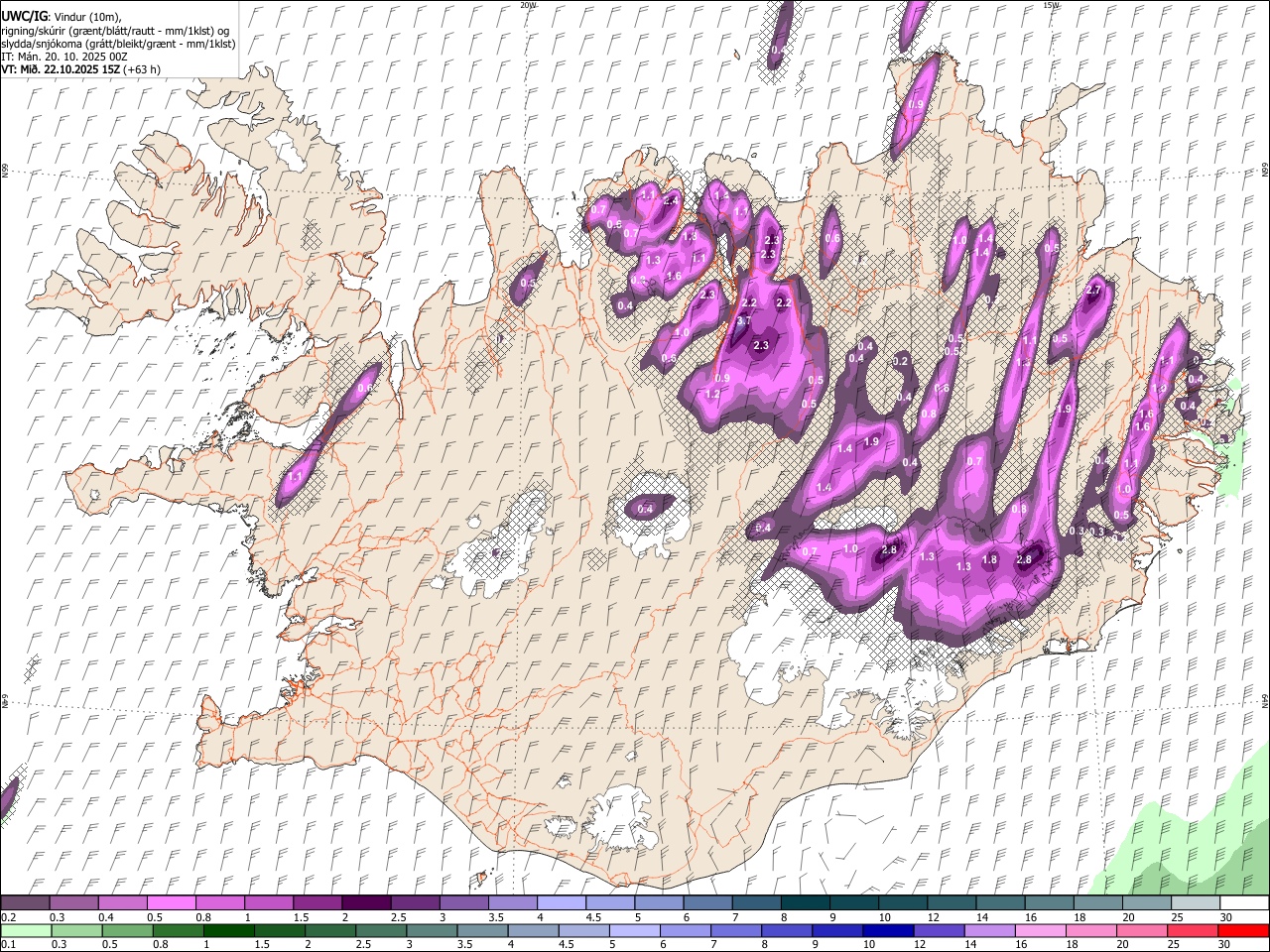Click the light periwinkle 4–4.5 snow swatch
Image resolution: width=1270 pixels, height=952 pixels.
[561, 902]
